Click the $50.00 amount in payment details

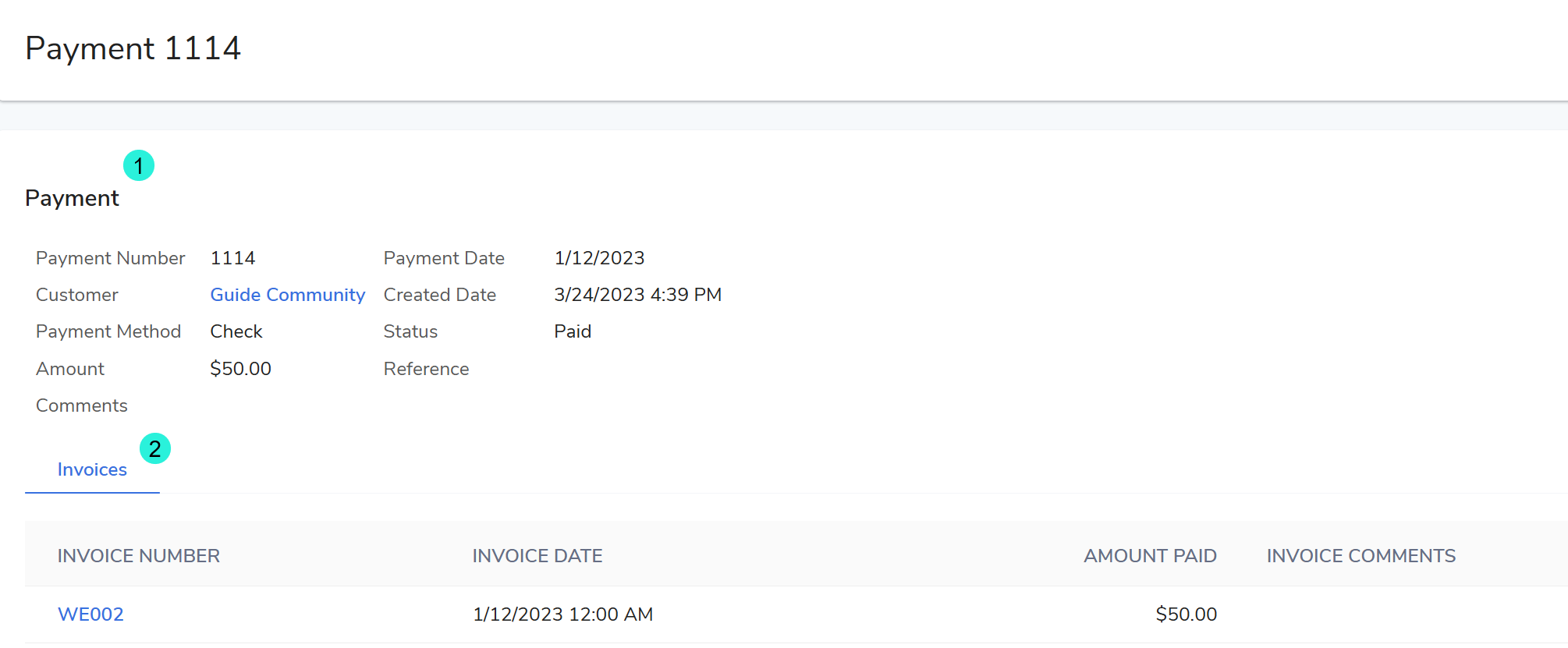tap(241, 369)
